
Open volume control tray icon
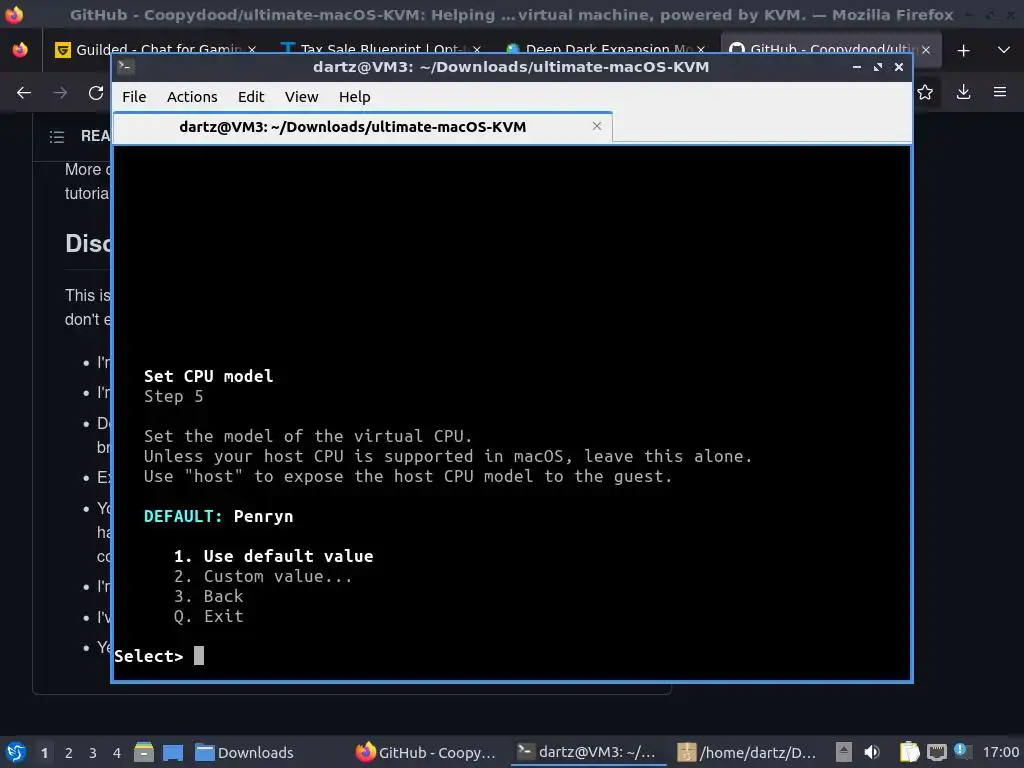pyautogui.click(x=872, y=752)
